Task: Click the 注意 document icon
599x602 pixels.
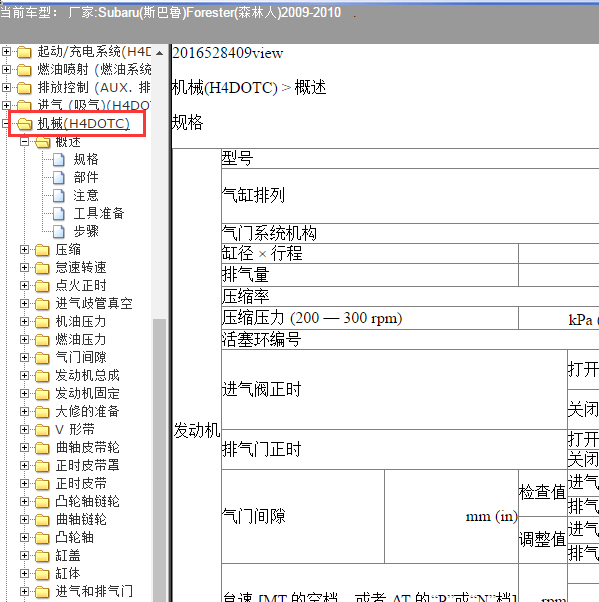Action: coord(59,195)
